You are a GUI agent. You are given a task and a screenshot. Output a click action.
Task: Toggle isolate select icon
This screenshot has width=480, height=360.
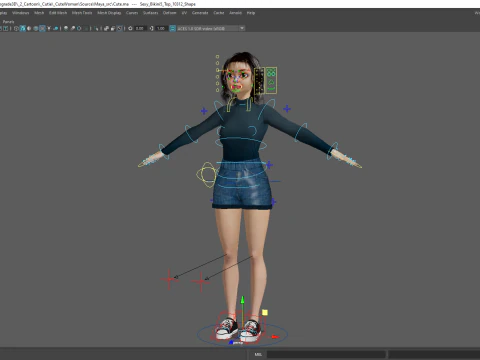96,28
